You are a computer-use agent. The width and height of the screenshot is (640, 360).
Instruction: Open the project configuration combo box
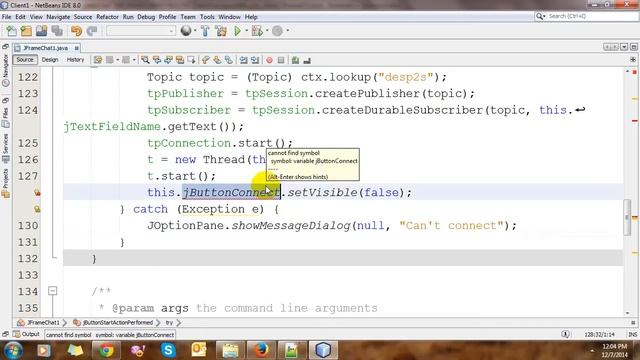click(141, 31)
